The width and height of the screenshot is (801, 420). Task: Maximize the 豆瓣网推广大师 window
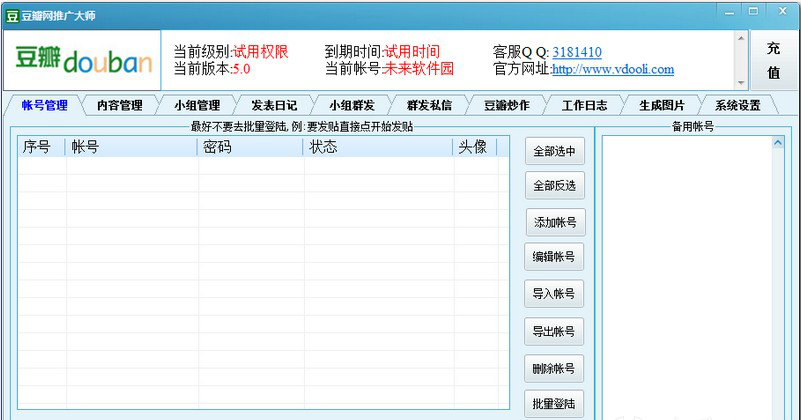753,12
